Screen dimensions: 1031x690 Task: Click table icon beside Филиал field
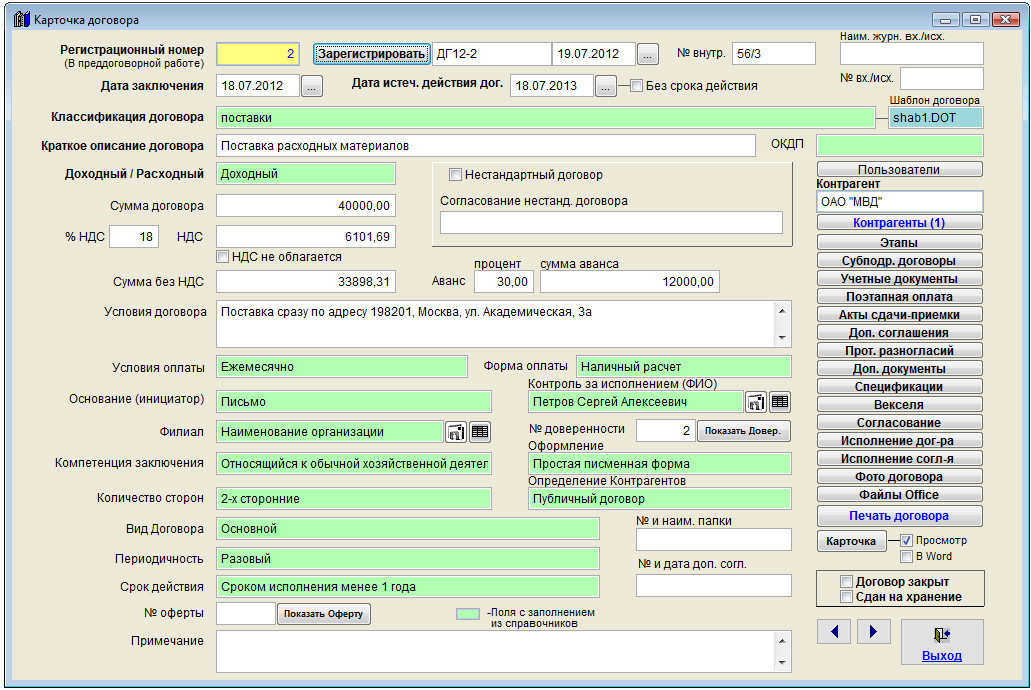[x=480, y=432]
